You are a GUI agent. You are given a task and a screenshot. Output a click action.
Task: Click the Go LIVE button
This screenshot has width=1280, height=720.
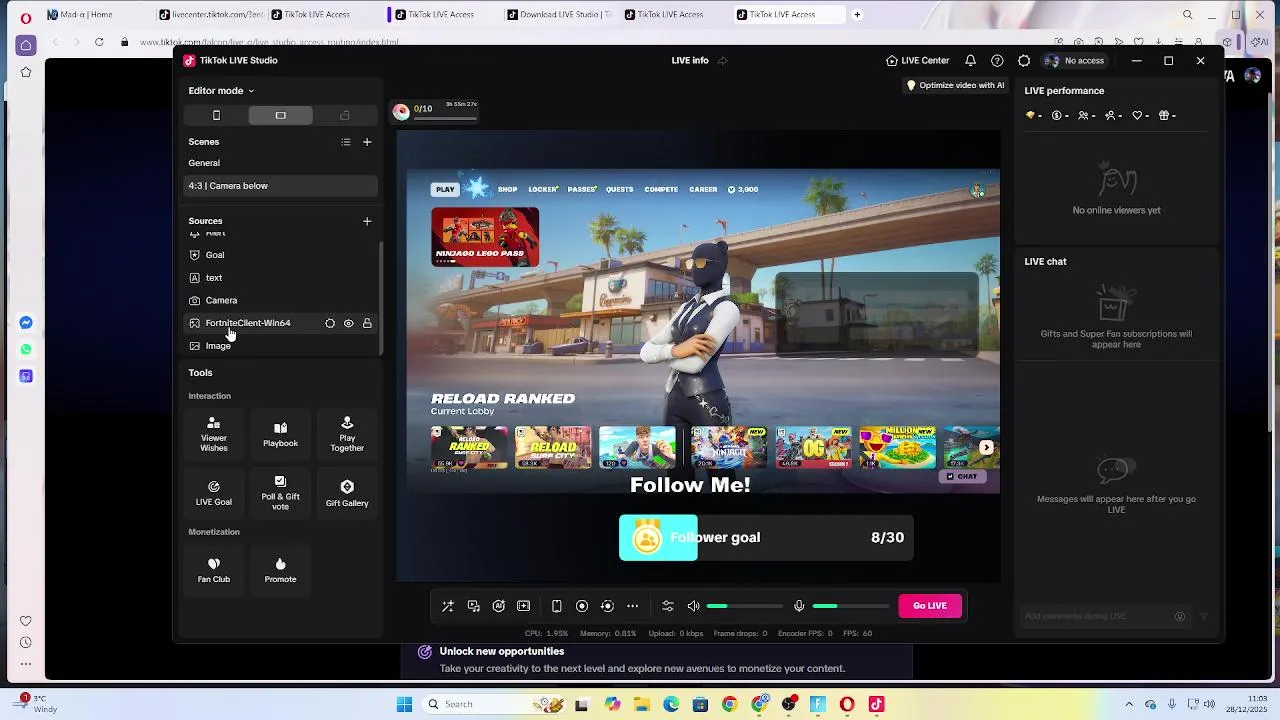pyautogui.click(x=930, y=606)
